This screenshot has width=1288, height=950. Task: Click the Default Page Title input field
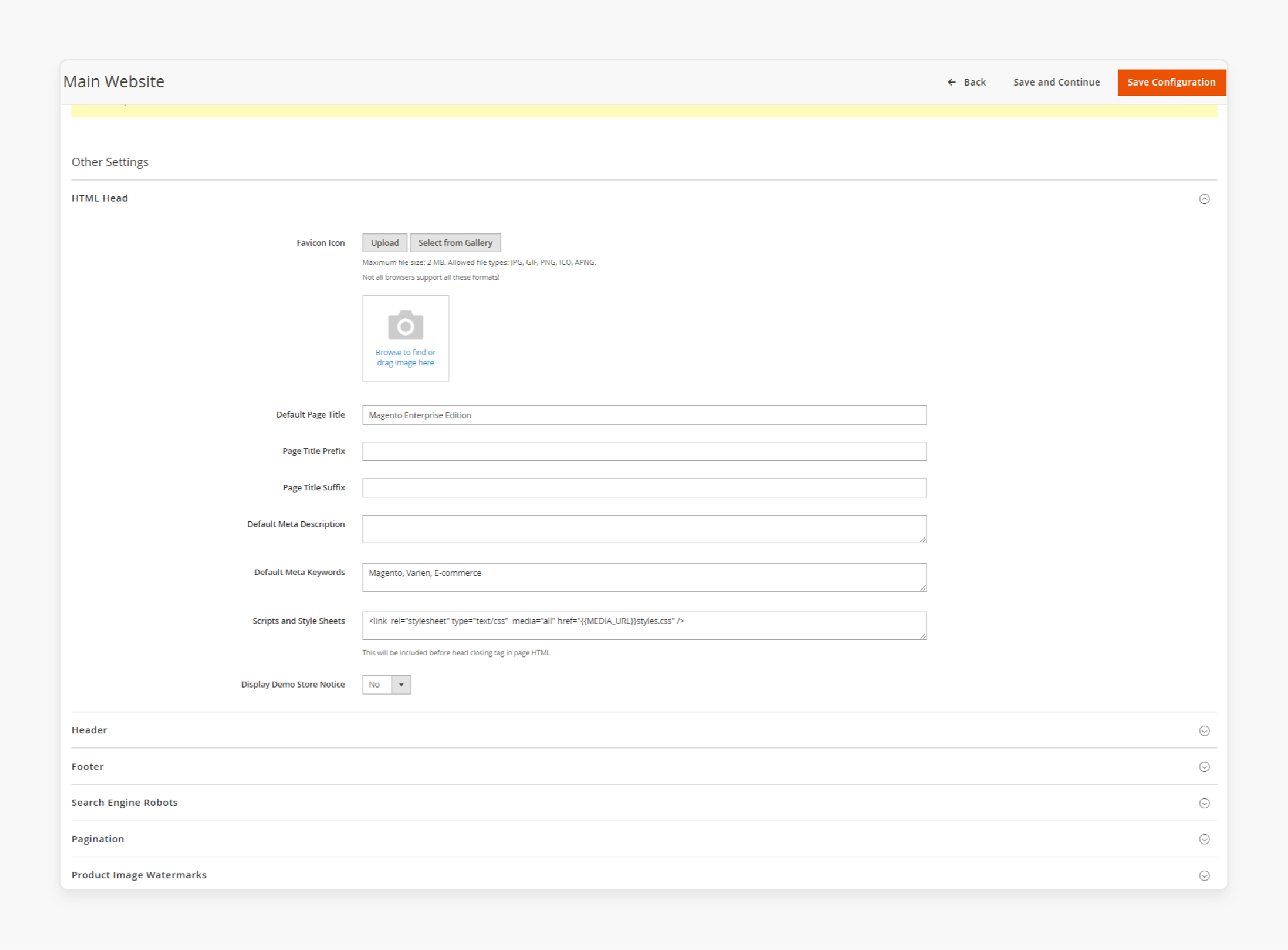tap(643, 414)
